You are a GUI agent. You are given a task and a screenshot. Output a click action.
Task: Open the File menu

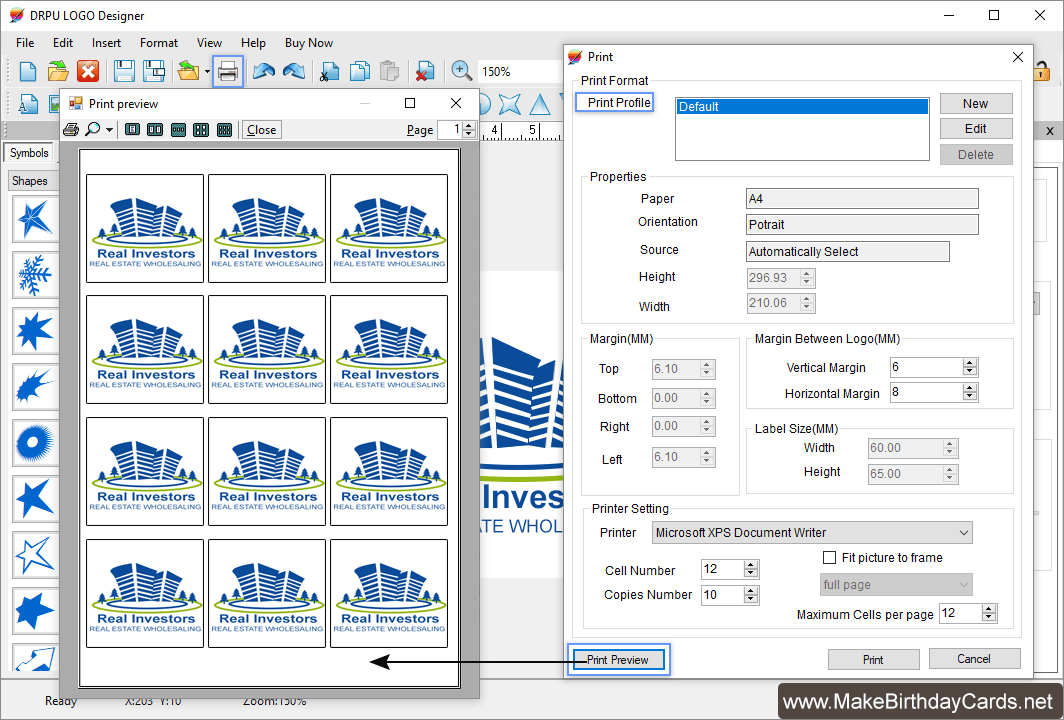25,43
